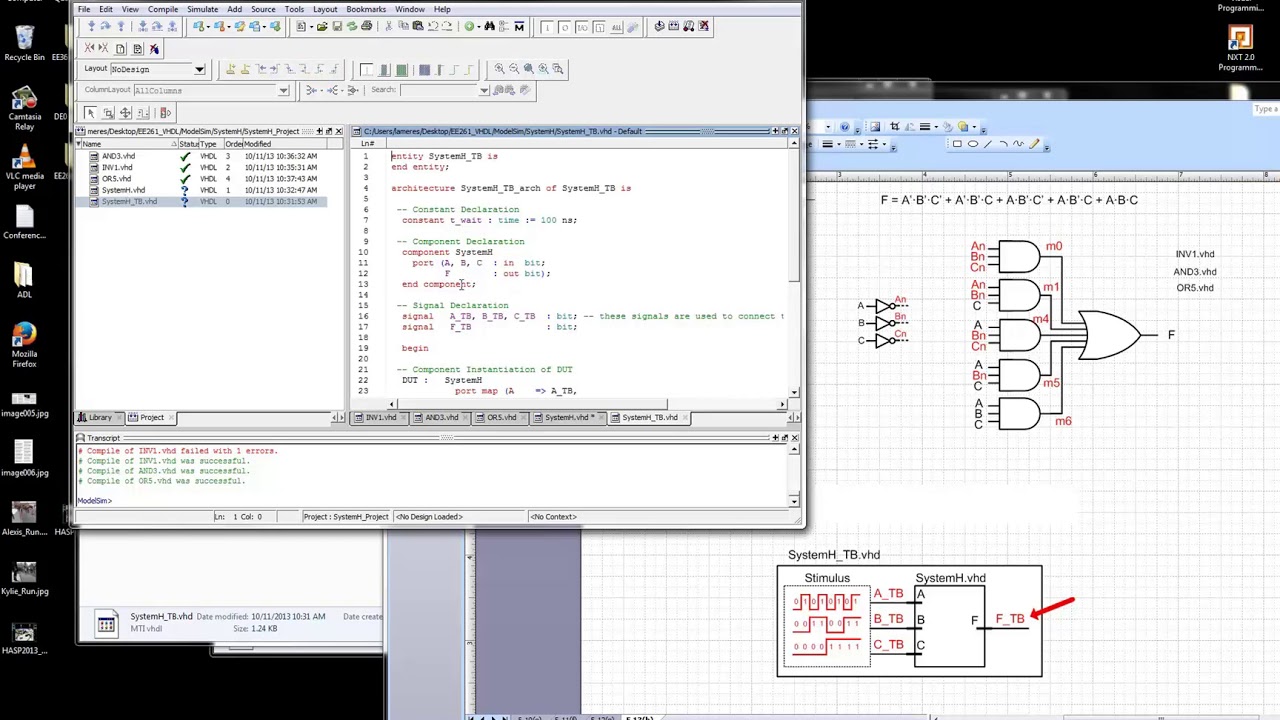
Task: Open the Bookmarks menu
Action: tap(366, 9)
